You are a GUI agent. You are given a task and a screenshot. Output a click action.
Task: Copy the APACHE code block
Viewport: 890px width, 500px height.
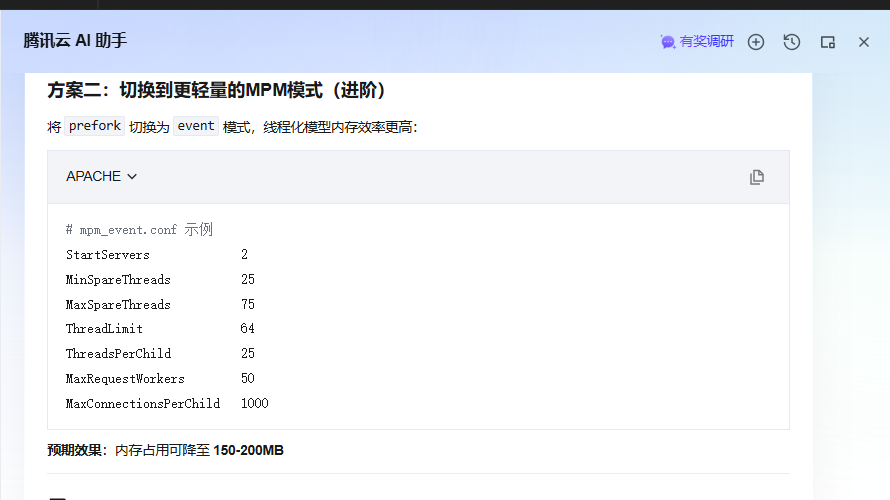pyautogui.click(x=757, y=177)
